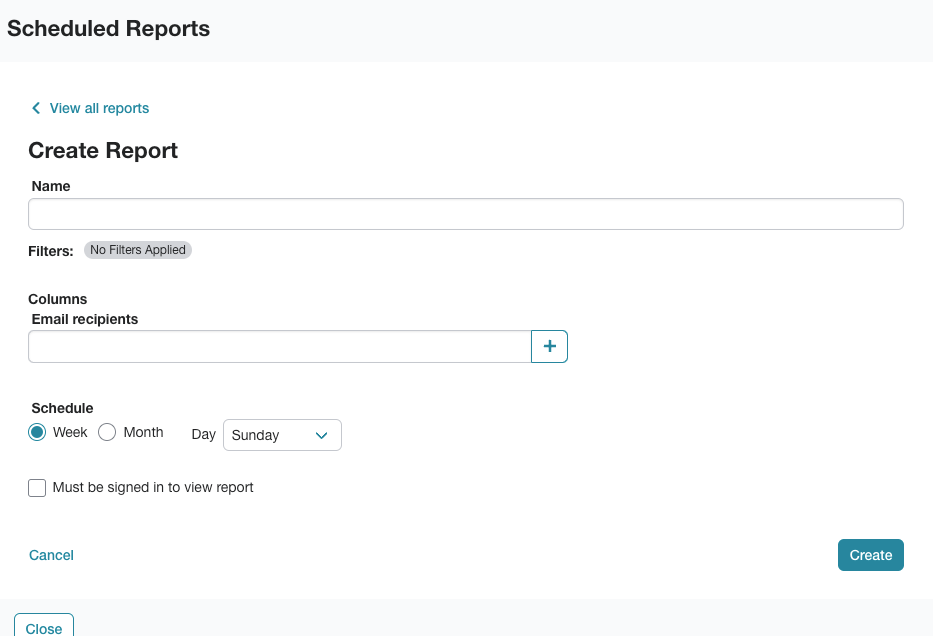Screen dimensions: 933x636
Task: Click the Create button
Action: 871,555
